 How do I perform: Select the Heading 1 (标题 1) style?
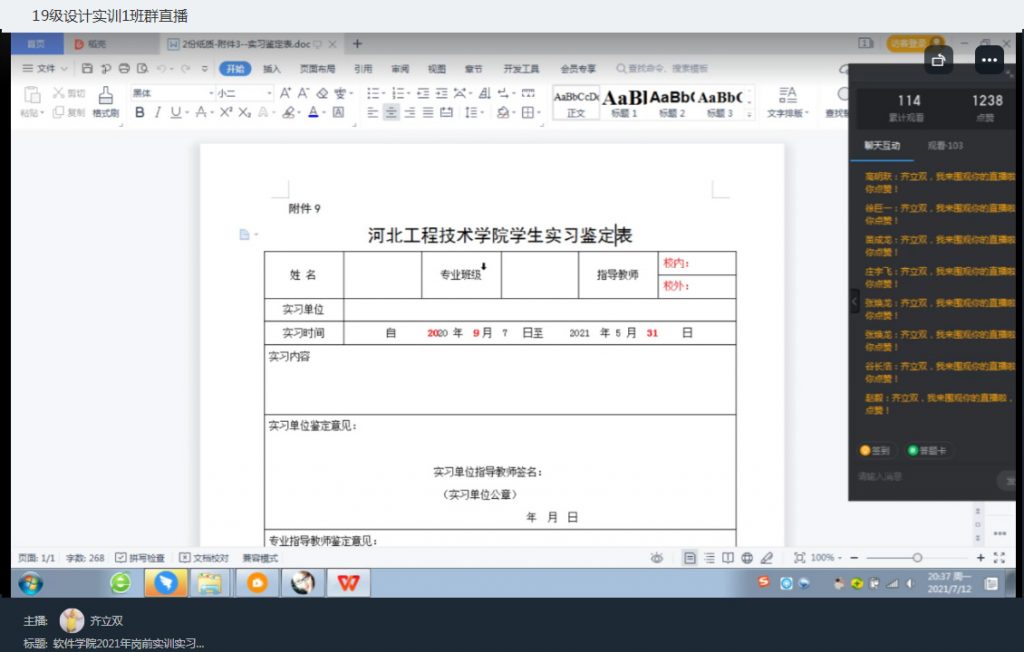624,103
